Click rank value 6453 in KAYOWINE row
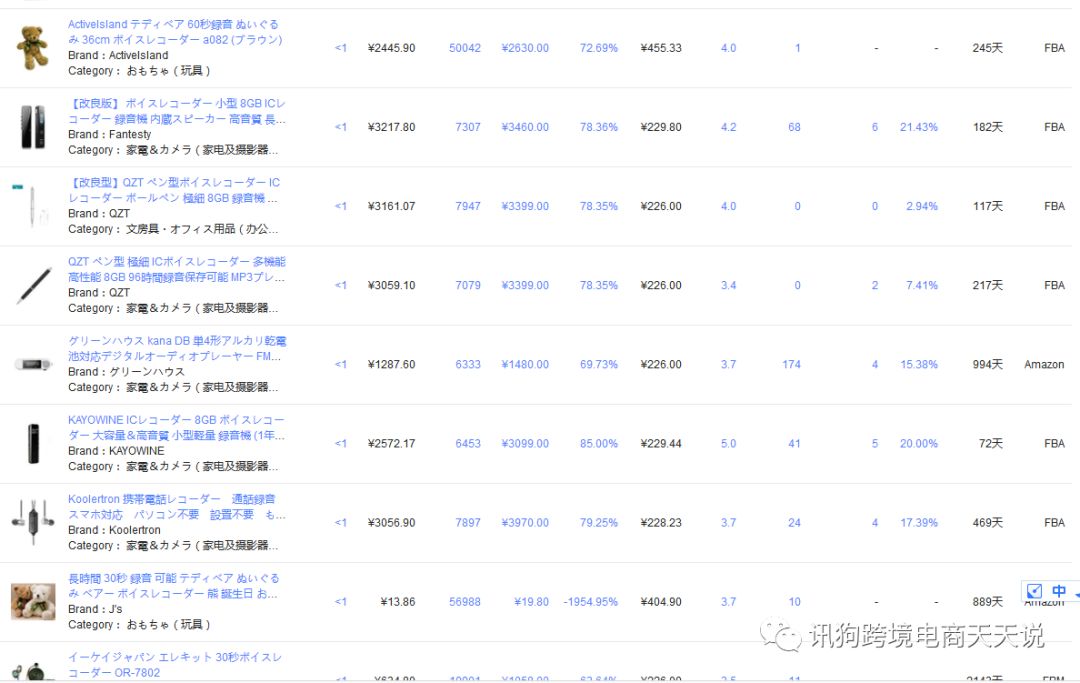 [x=468, y=444]
